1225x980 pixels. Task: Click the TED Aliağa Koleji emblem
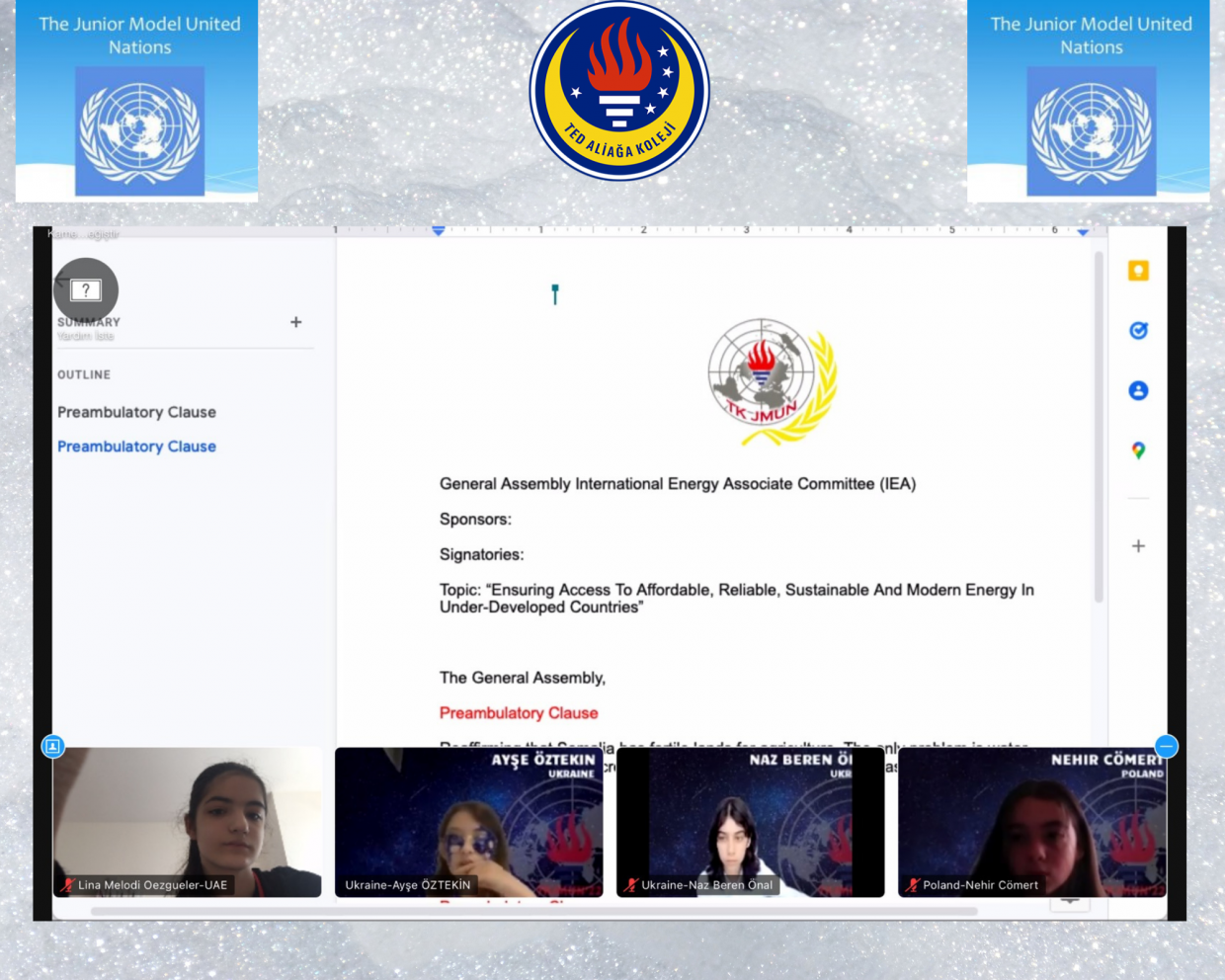(619, 91)
